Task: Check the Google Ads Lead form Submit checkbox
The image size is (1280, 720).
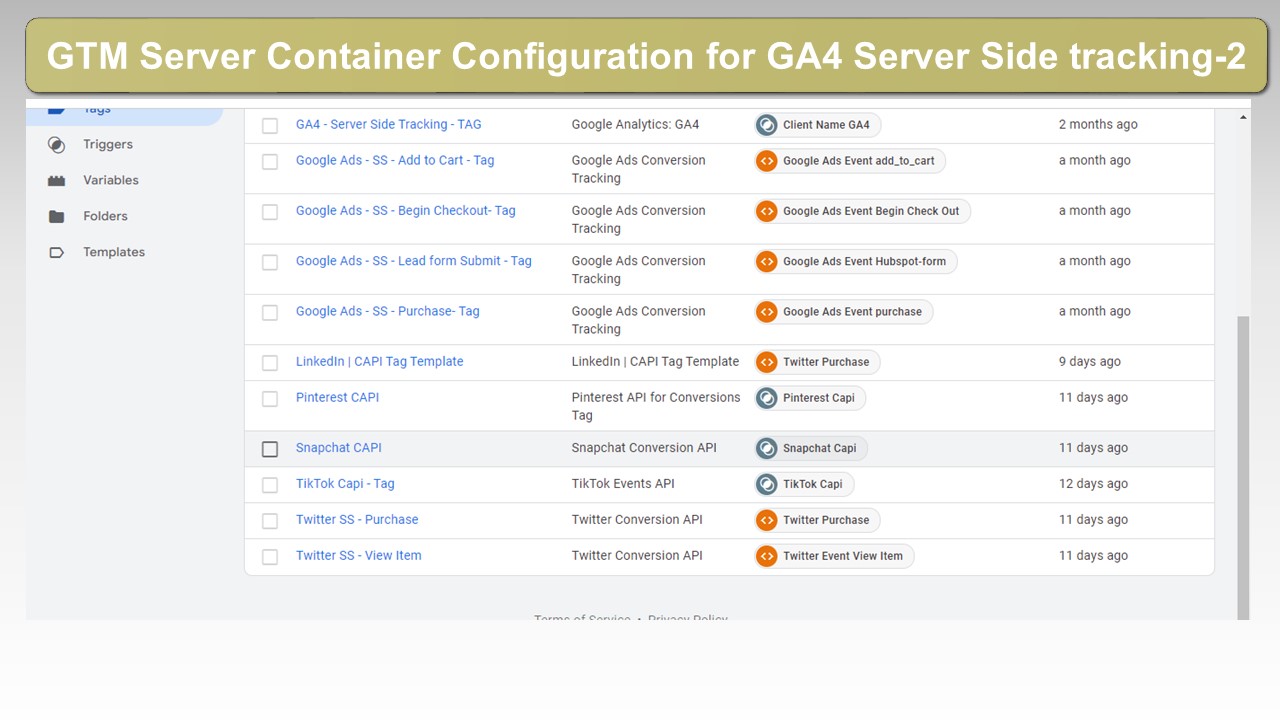Action: 270,262
